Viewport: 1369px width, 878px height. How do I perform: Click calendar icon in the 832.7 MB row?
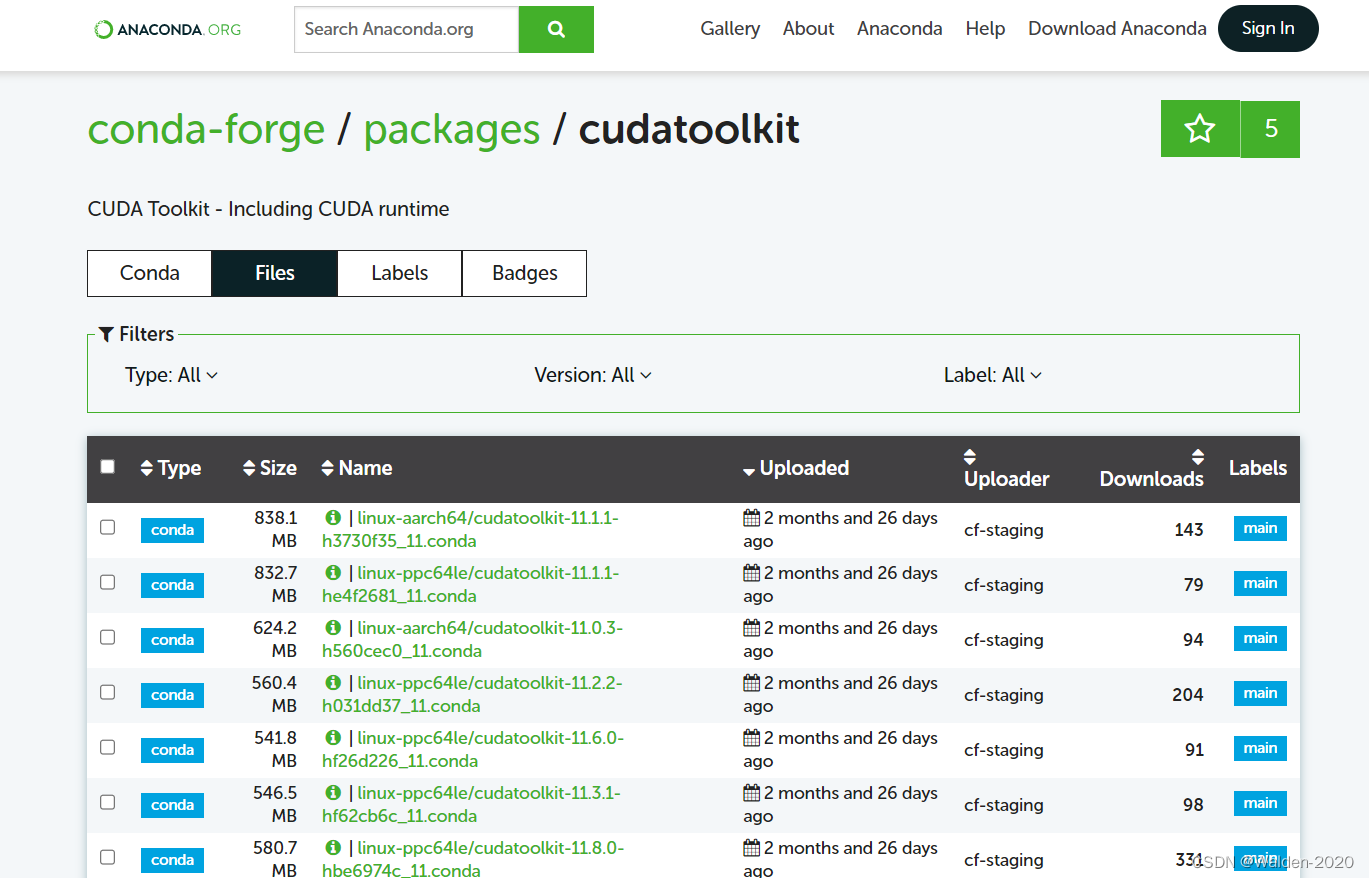pos(752,573)
